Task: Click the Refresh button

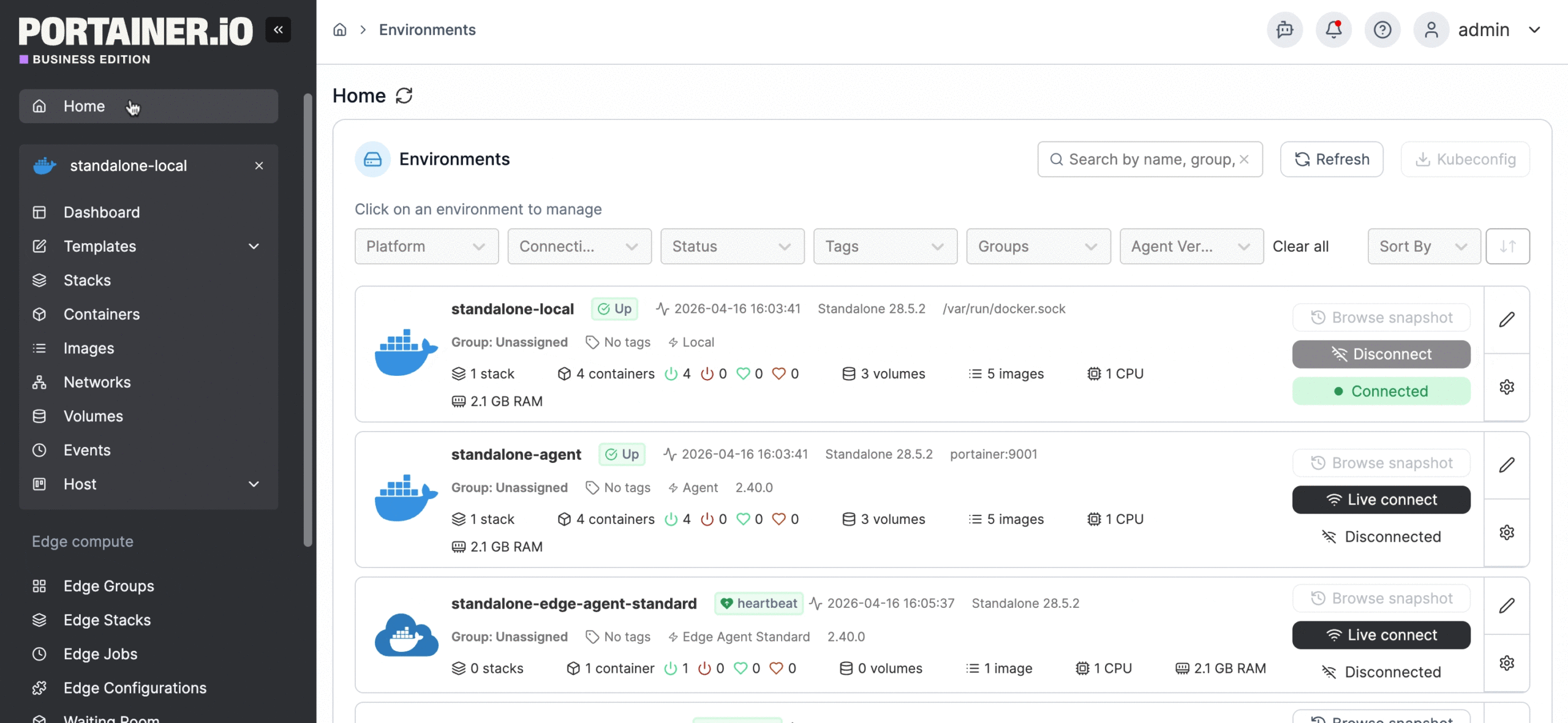Action: pos(1332,159)
